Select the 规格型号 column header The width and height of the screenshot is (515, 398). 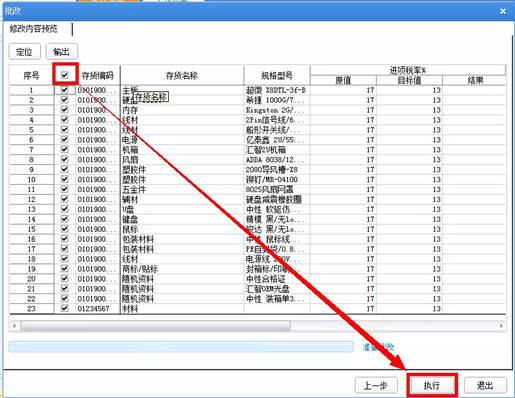click(277, 75)
